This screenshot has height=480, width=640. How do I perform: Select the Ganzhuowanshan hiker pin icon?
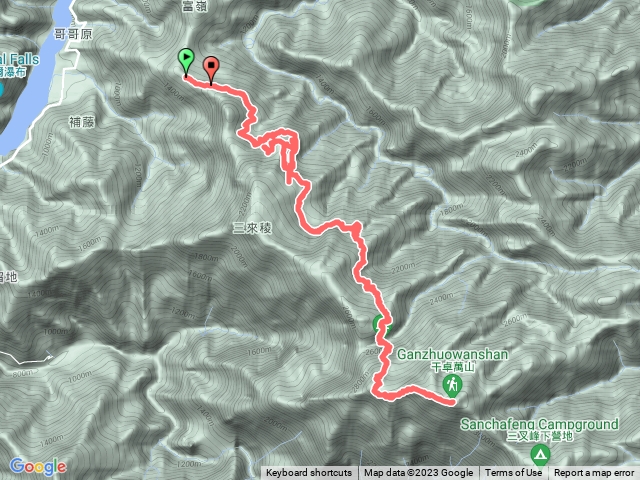(x=452, y=385)
